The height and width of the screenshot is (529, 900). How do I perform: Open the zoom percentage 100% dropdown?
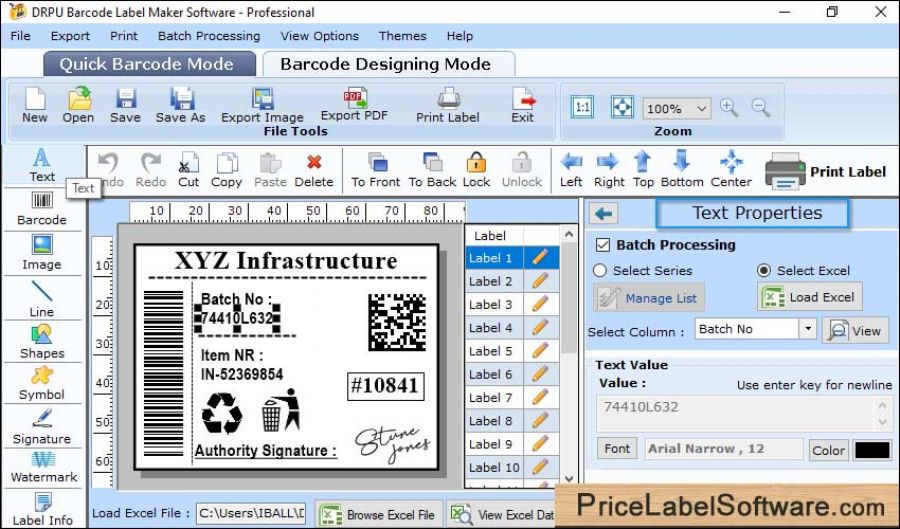pyautogui.click(x=677, y=108)
